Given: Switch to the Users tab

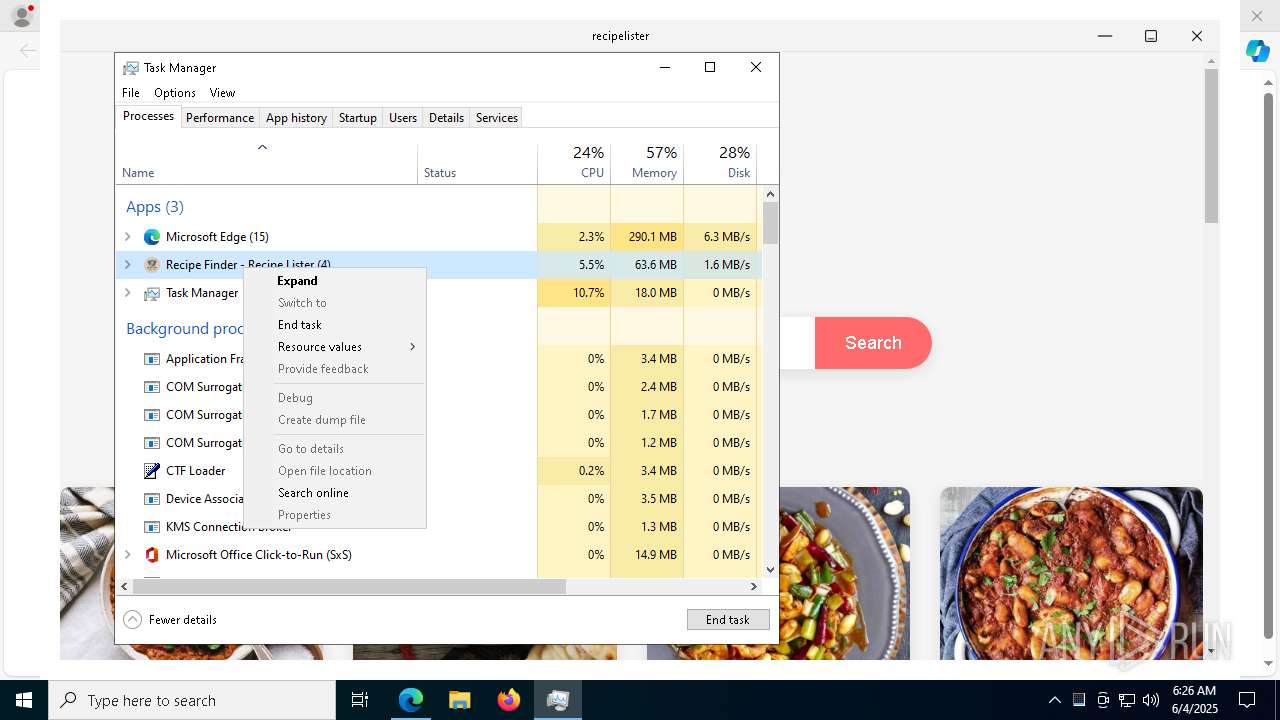Looking at the screenshot, I should pyautogui.click(x=403, y=118).
